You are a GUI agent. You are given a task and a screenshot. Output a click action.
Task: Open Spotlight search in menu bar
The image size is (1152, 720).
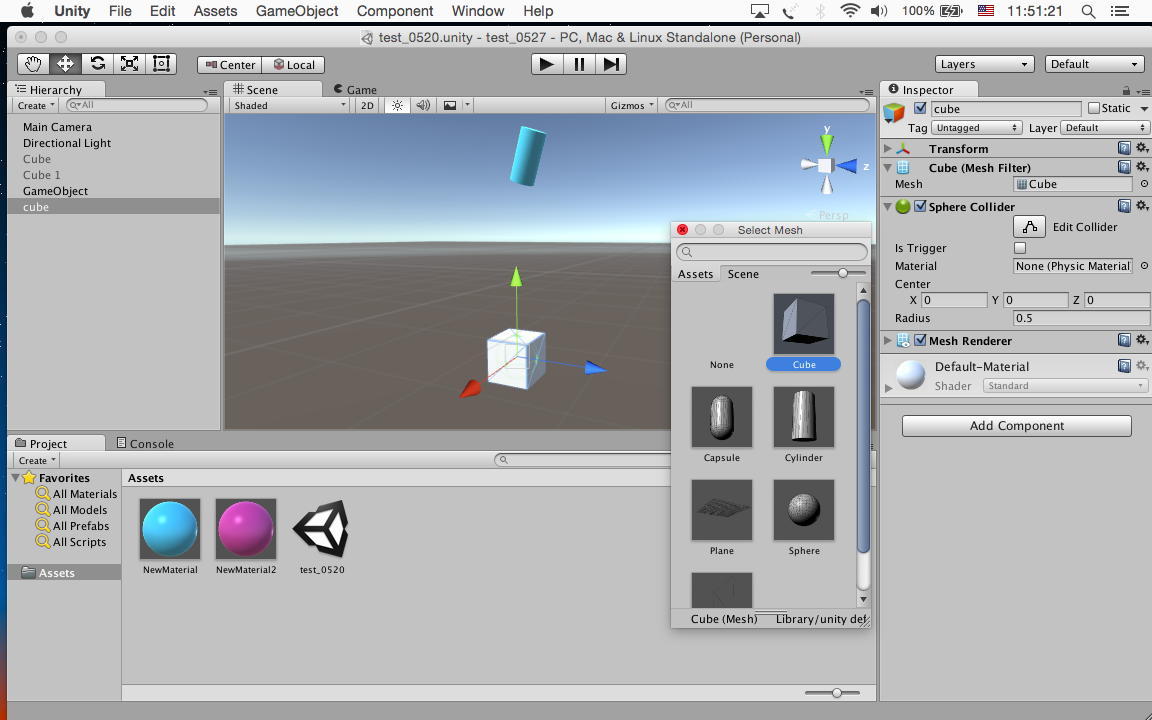click(1089, 11)
